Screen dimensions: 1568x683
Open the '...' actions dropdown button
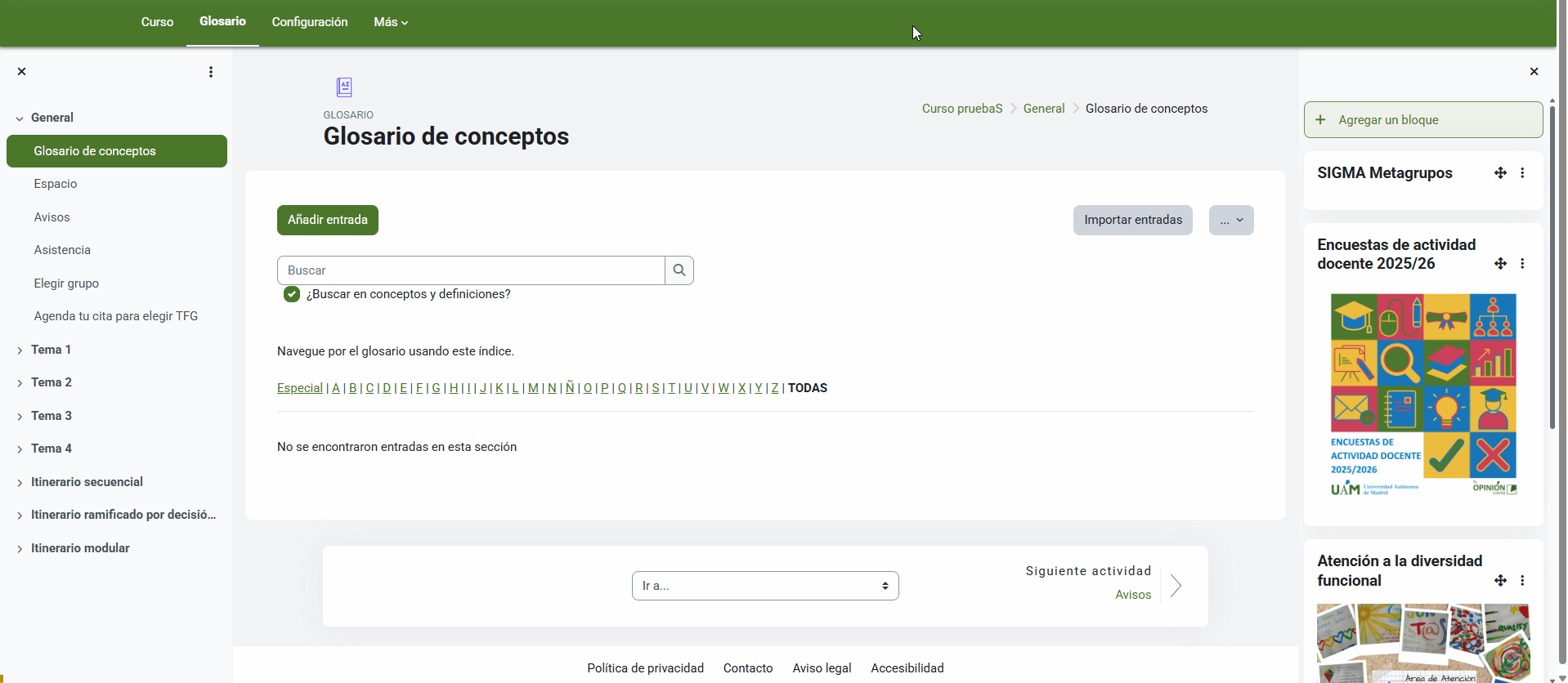(x=1230, y=221)
